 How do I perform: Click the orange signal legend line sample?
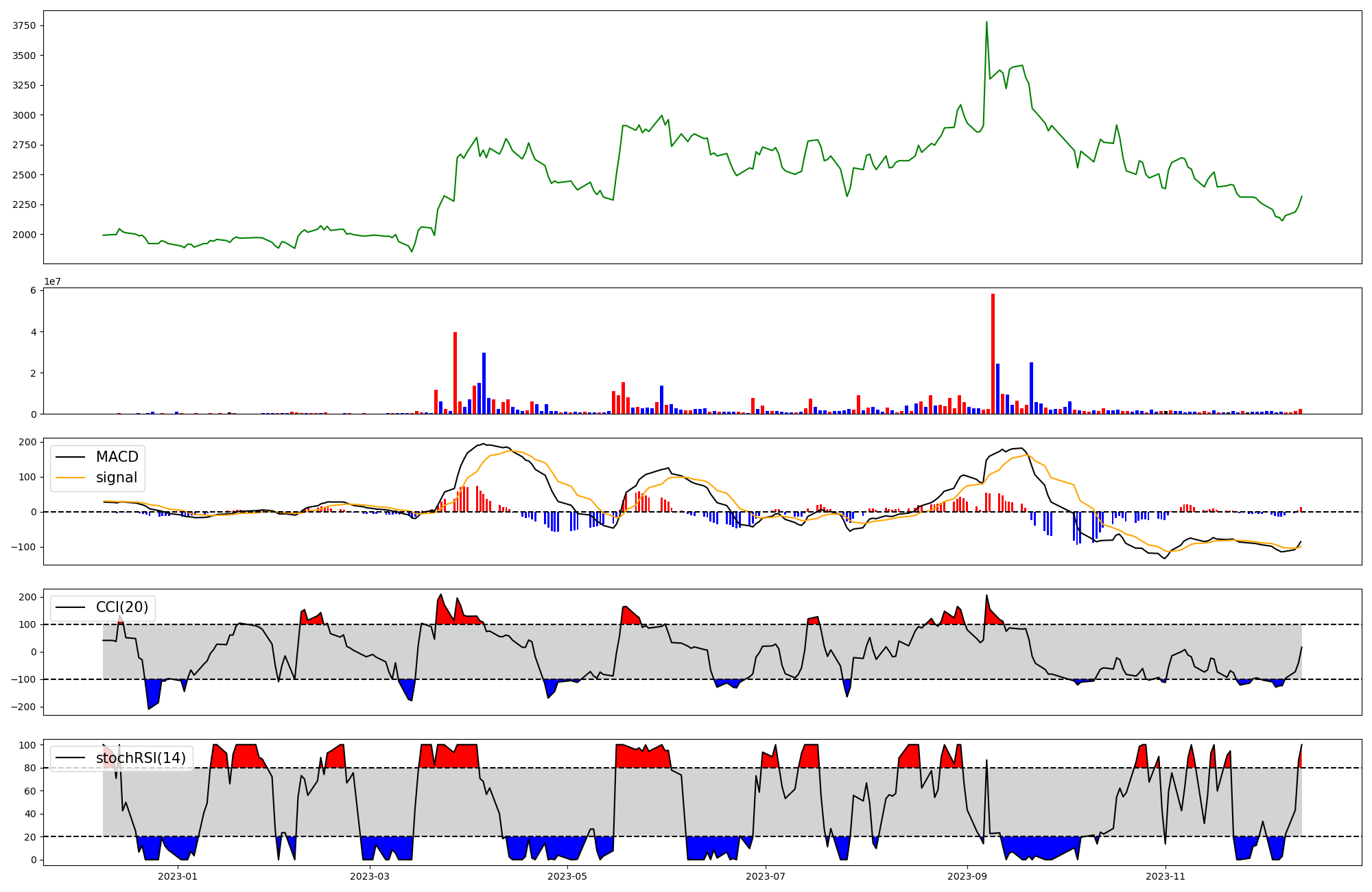(70, 478)
